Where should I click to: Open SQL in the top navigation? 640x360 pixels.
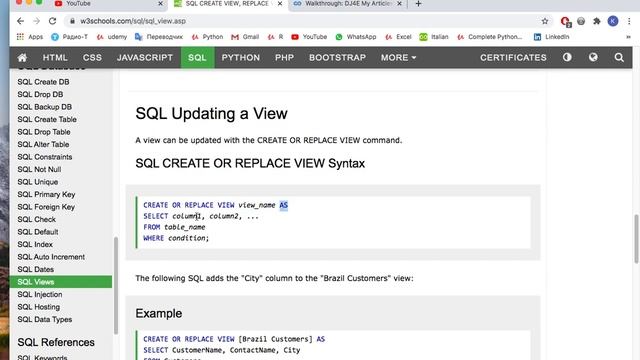pyautogui.click(x=197, y=58)
